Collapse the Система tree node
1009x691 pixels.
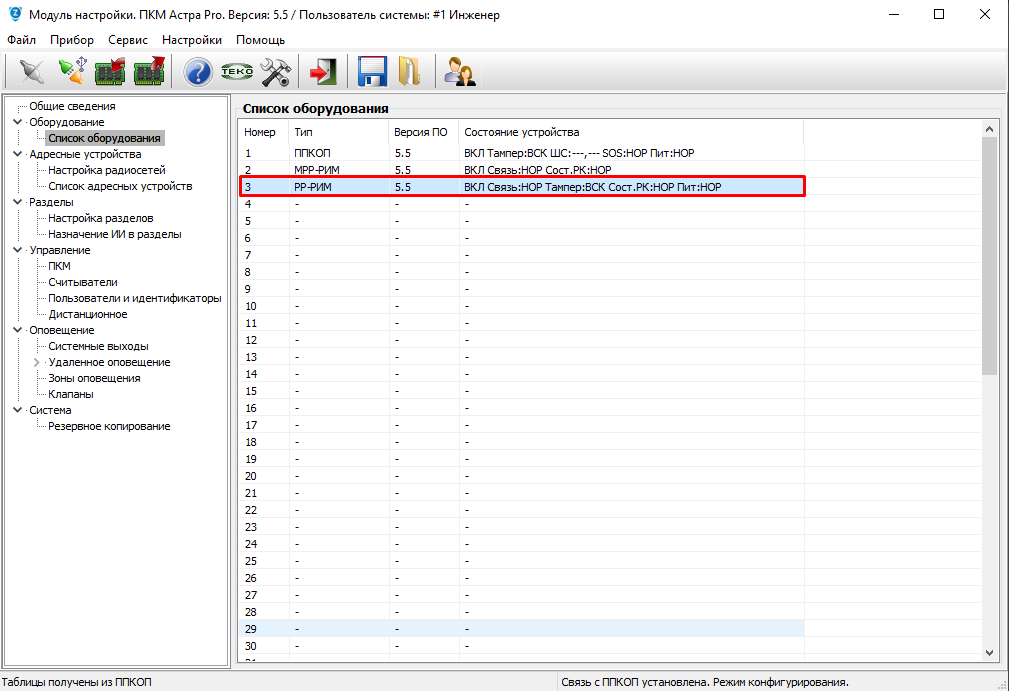(17, 410)
